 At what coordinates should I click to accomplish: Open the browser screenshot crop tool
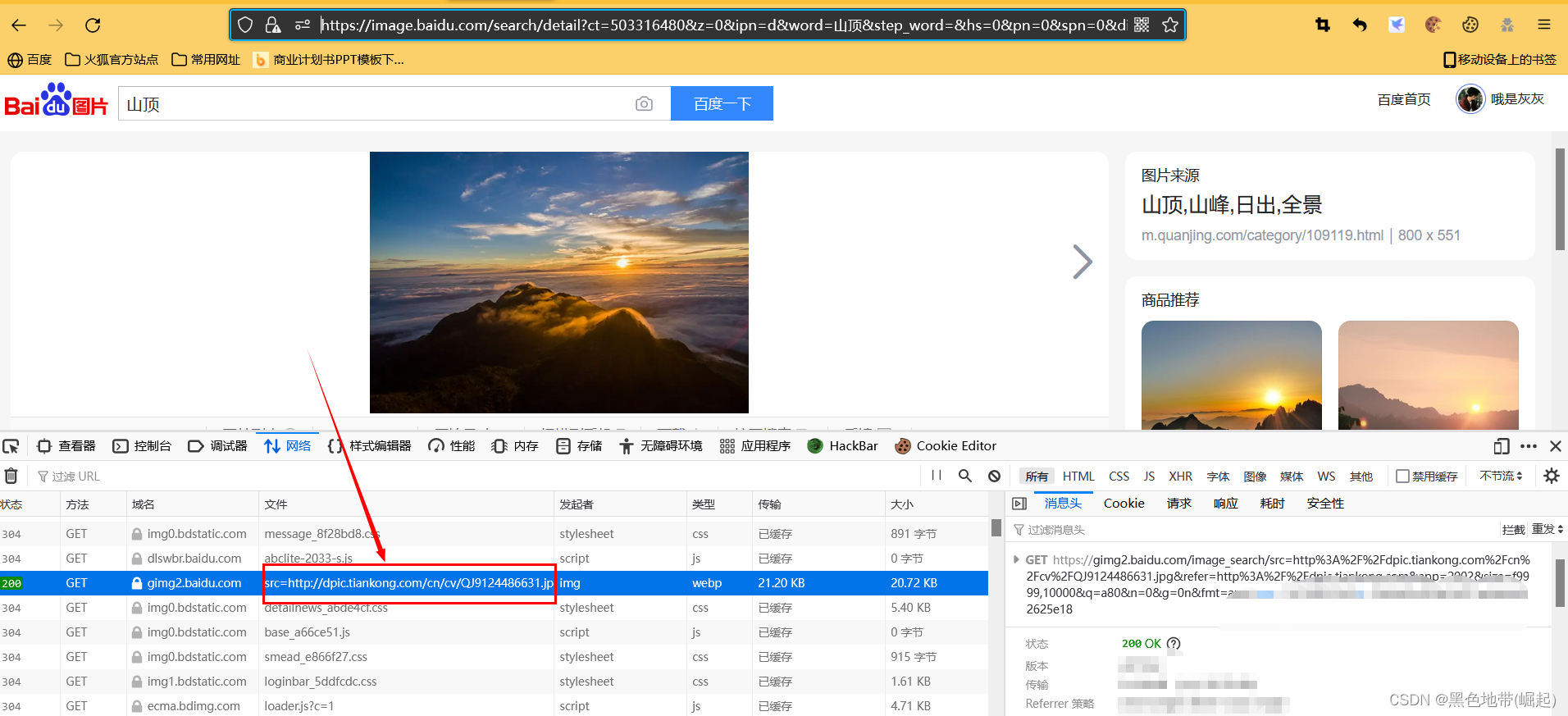point(1322,25)
